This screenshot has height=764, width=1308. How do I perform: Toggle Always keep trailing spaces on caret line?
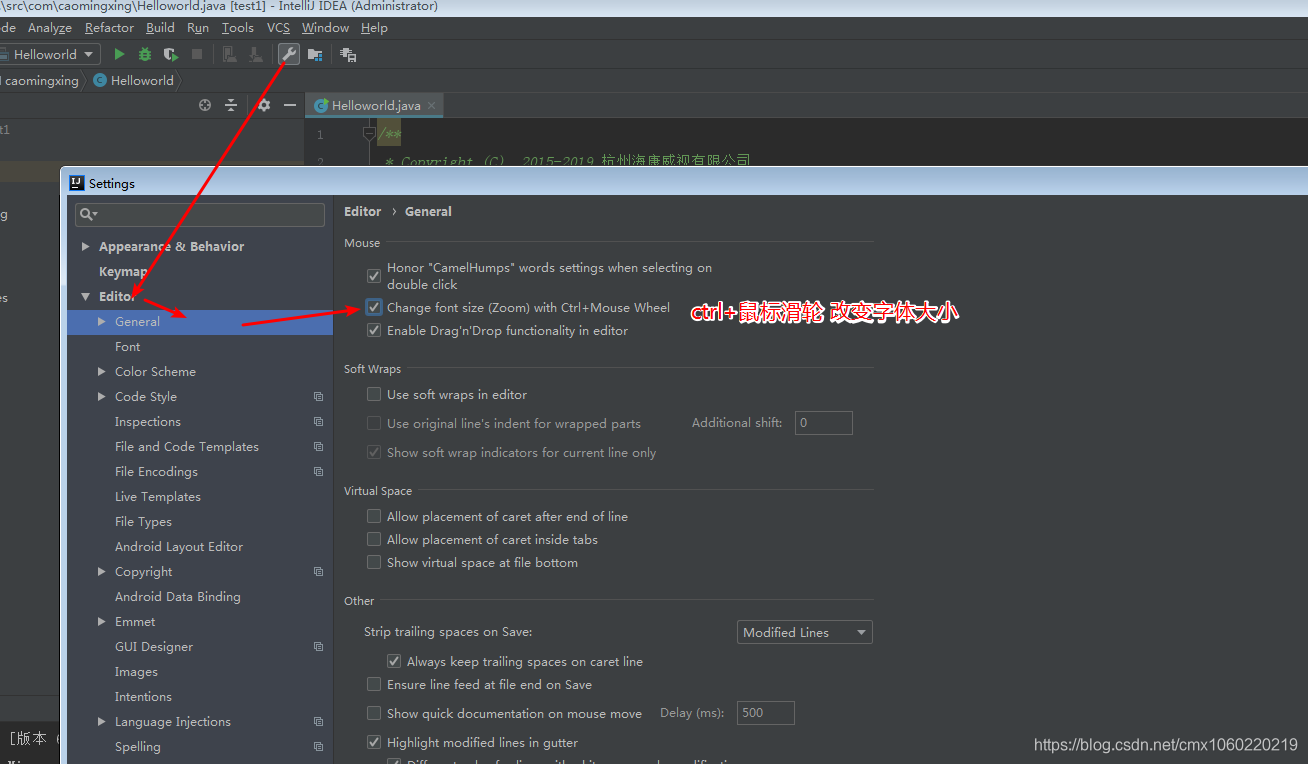(x=394, y=662)
